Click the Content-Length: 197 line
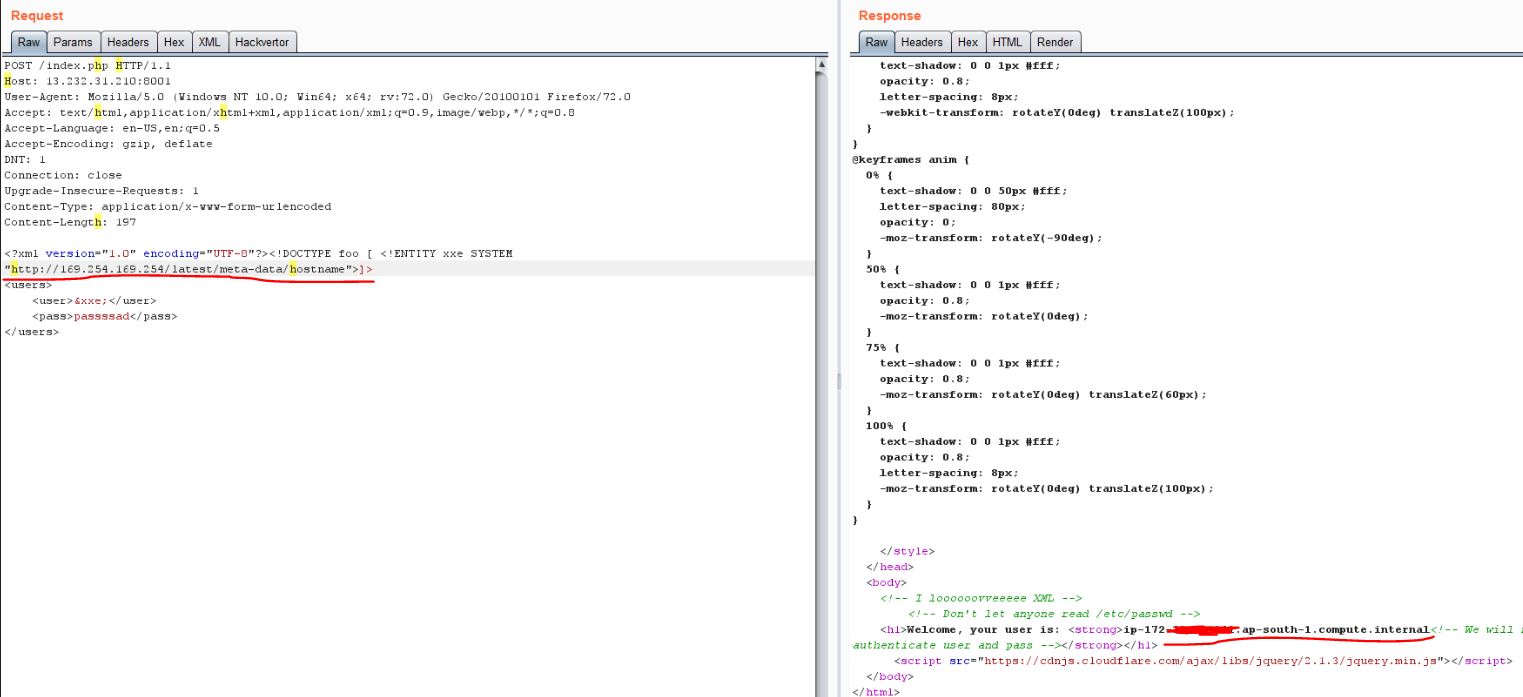1523x697 pixels. tap(70, 222)
